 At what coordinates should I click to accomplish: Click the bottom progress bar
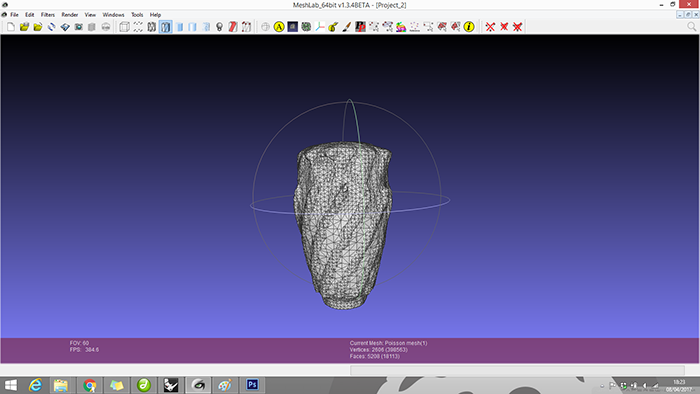(x=517, y=370)
